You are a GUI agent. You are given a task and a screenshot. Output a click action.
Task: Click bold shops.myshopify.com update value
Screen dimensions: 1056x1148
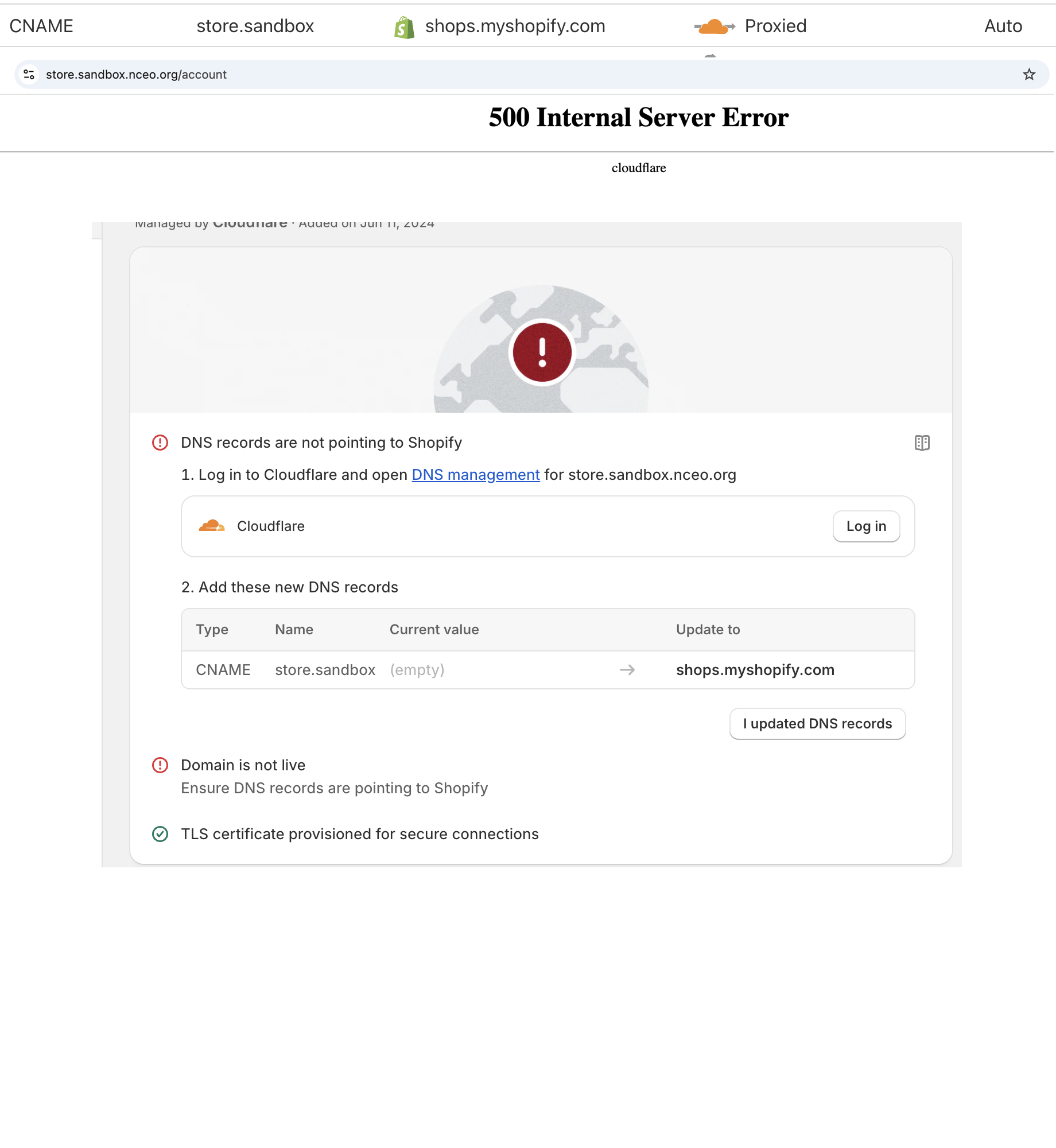point(755,670)
